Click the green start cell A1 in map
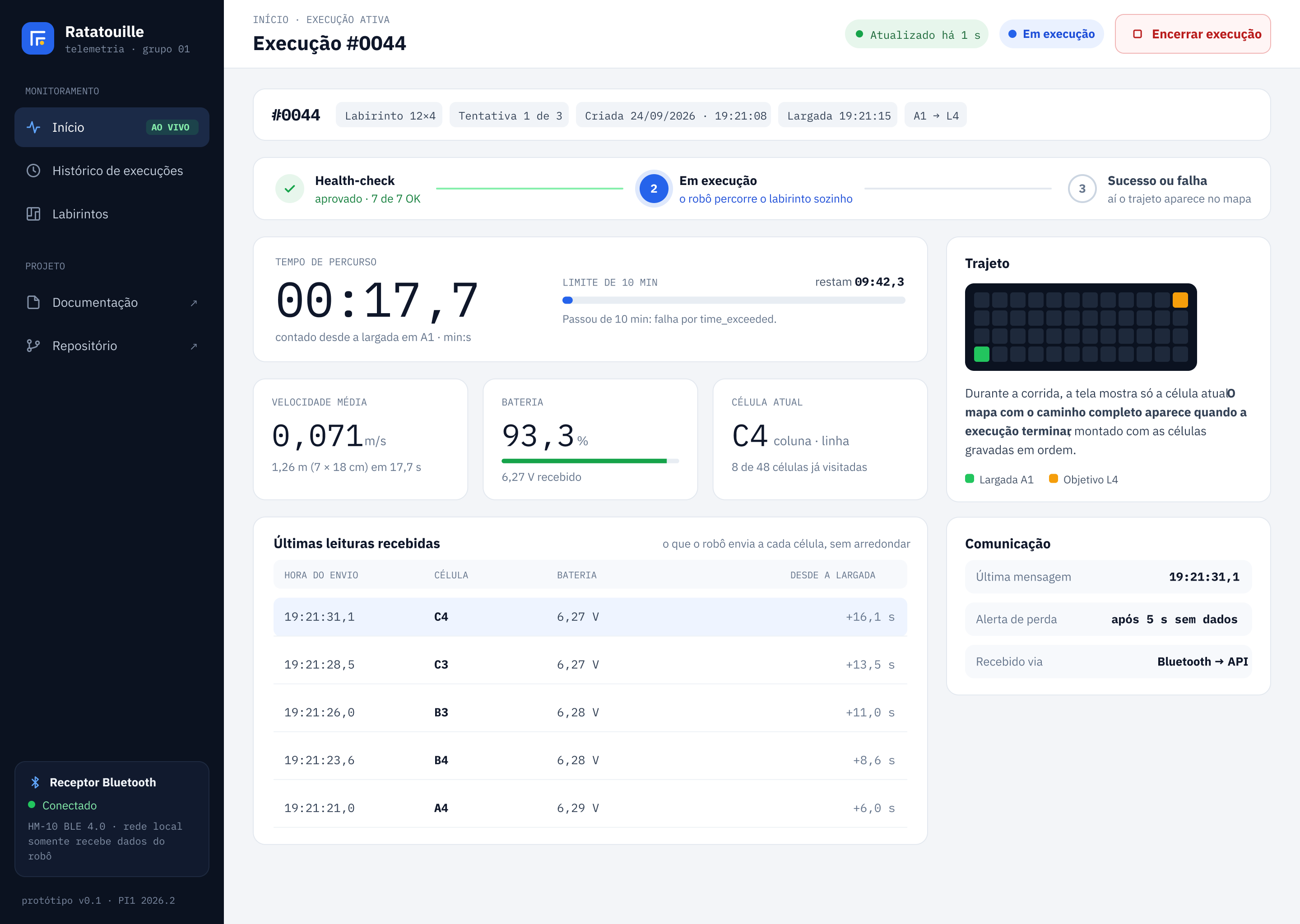The width and height of the screenshot is (1300, 924). click(981, 354)
